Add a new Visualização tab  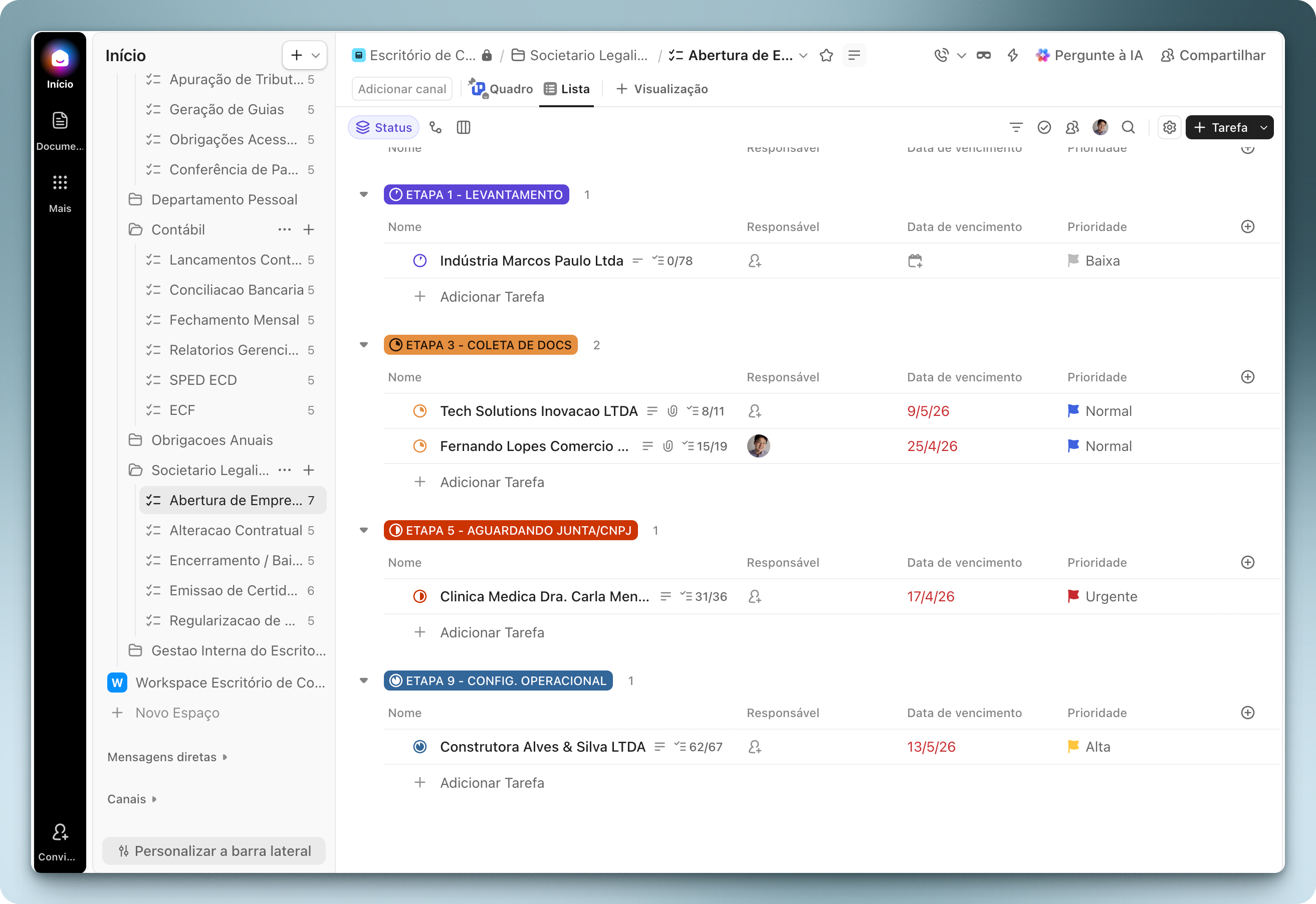point(662,89)
